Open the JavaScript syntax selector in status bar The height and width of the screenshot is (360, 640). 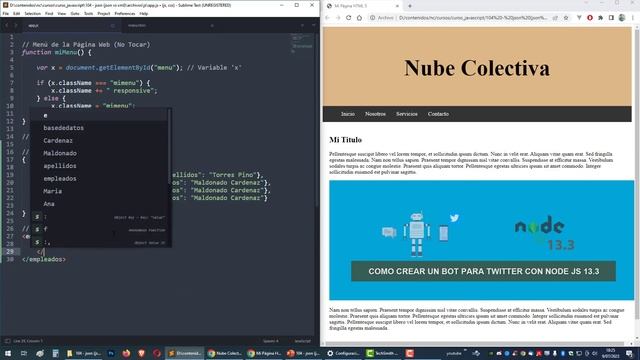(303, 341)
